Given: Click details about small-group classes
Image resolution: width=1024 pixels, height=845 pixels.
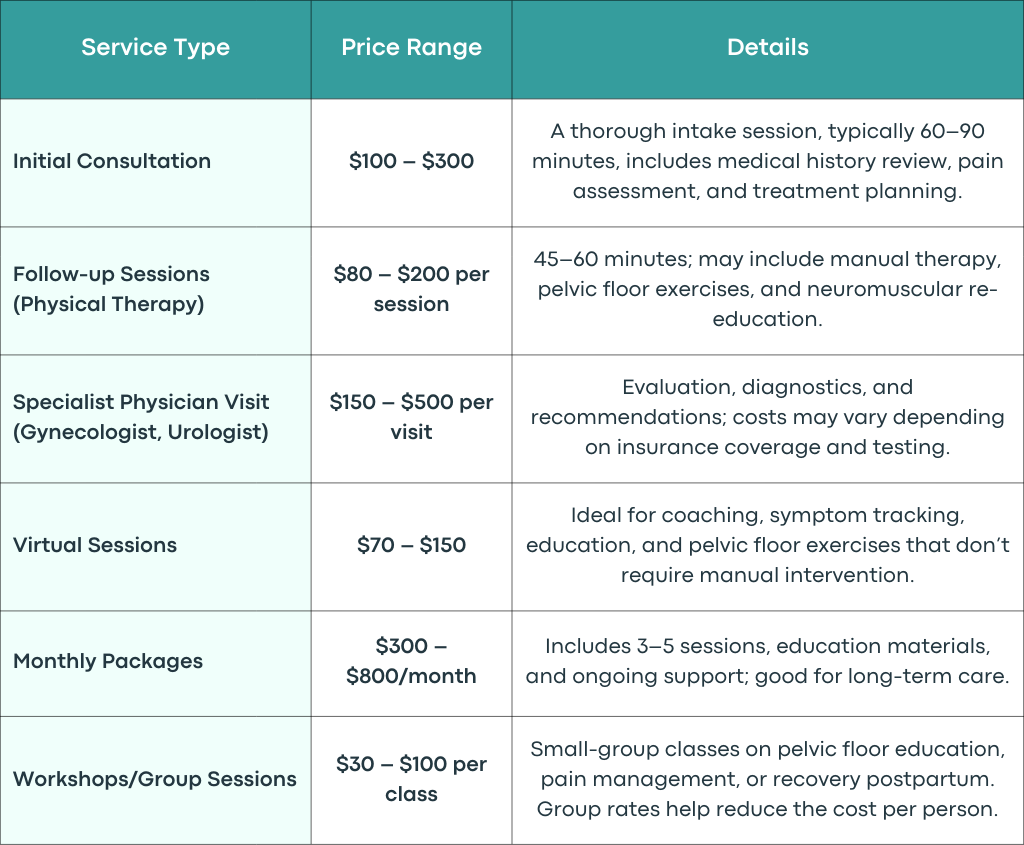Looking at the screenshot, I should point(767,778).
